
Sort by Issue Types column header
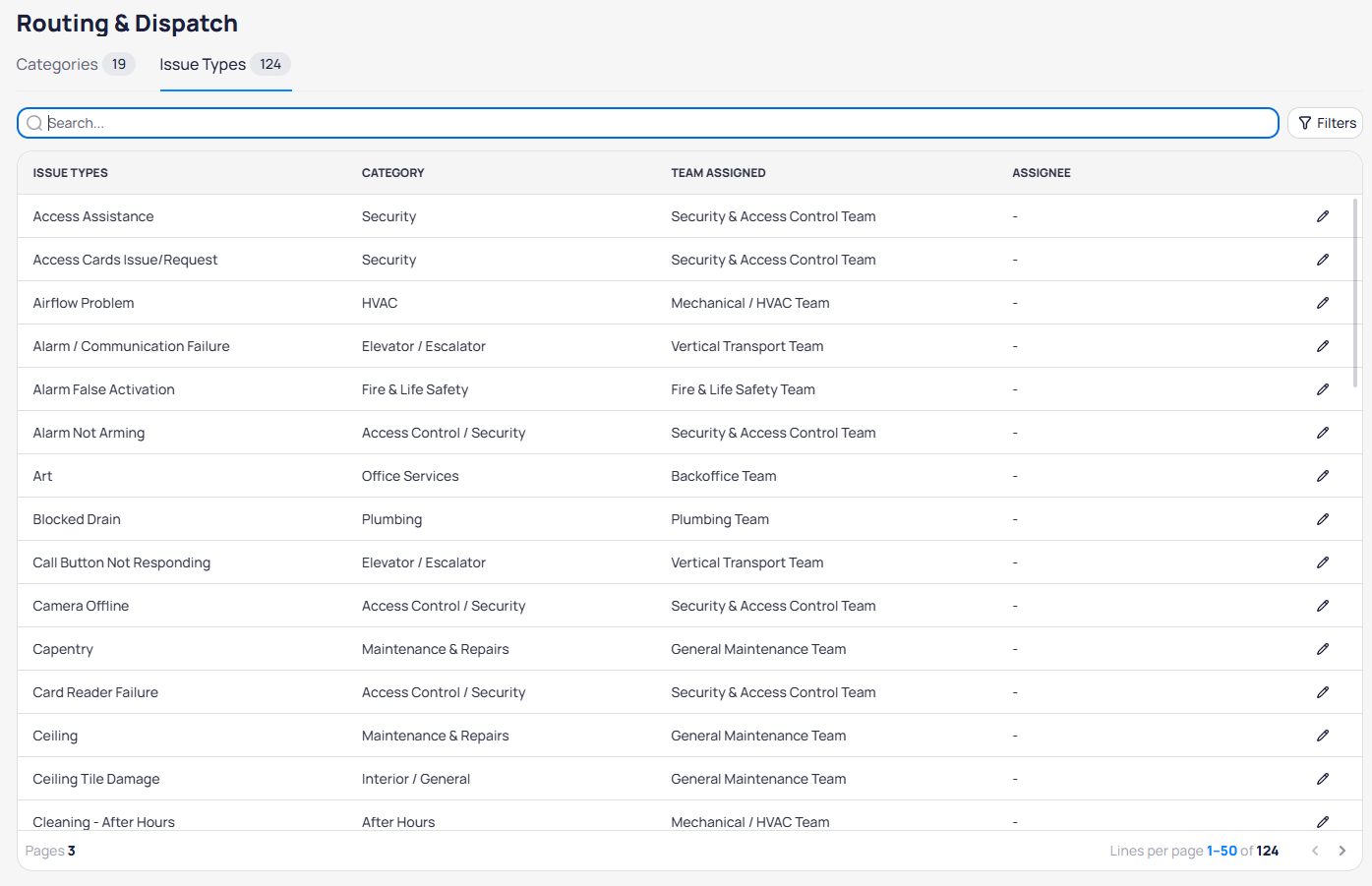pyautogui.click(x=71, y=173)
